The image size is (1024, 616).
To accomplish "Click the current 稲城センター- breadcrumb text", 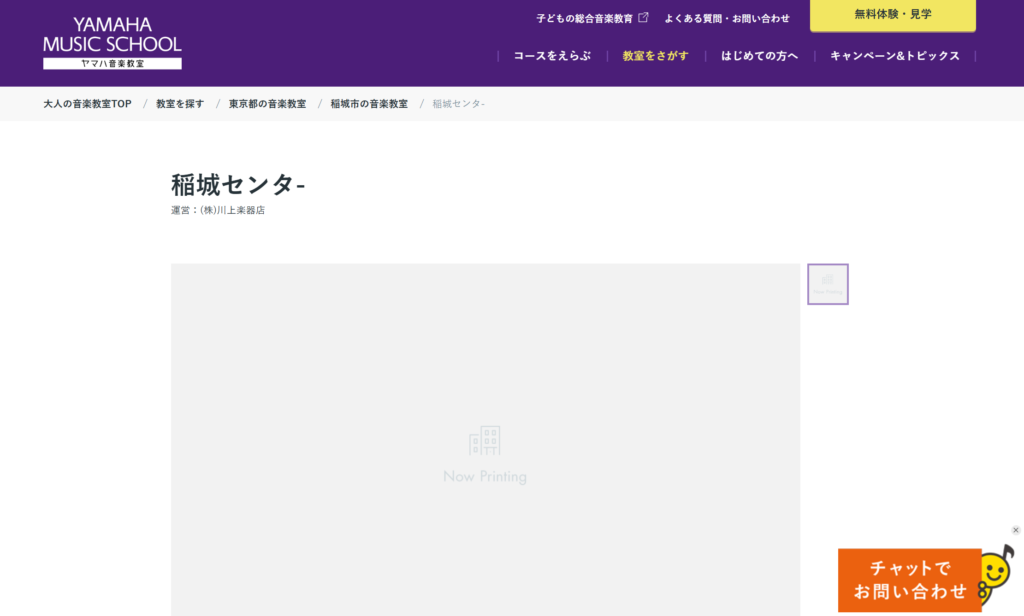I will [x=458, y=104].
